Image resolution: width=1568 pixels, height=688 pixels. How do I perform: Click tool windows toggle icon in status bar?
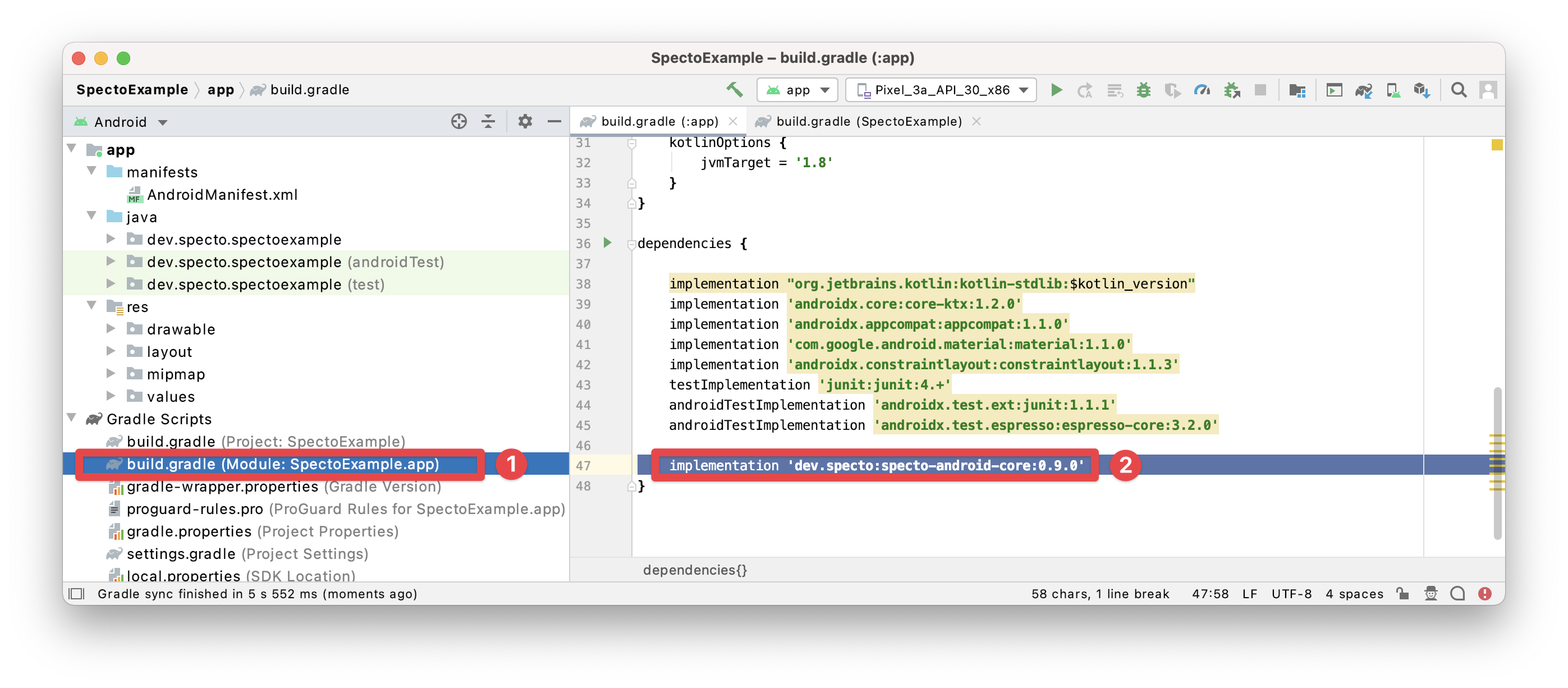[77, 593]
